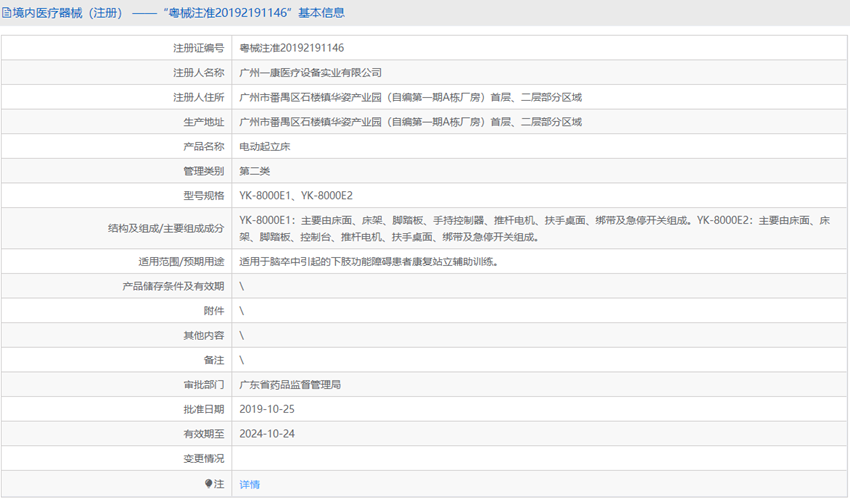Click the 适用范围 intended use description
850x501 pixels.
click(369, 261)
